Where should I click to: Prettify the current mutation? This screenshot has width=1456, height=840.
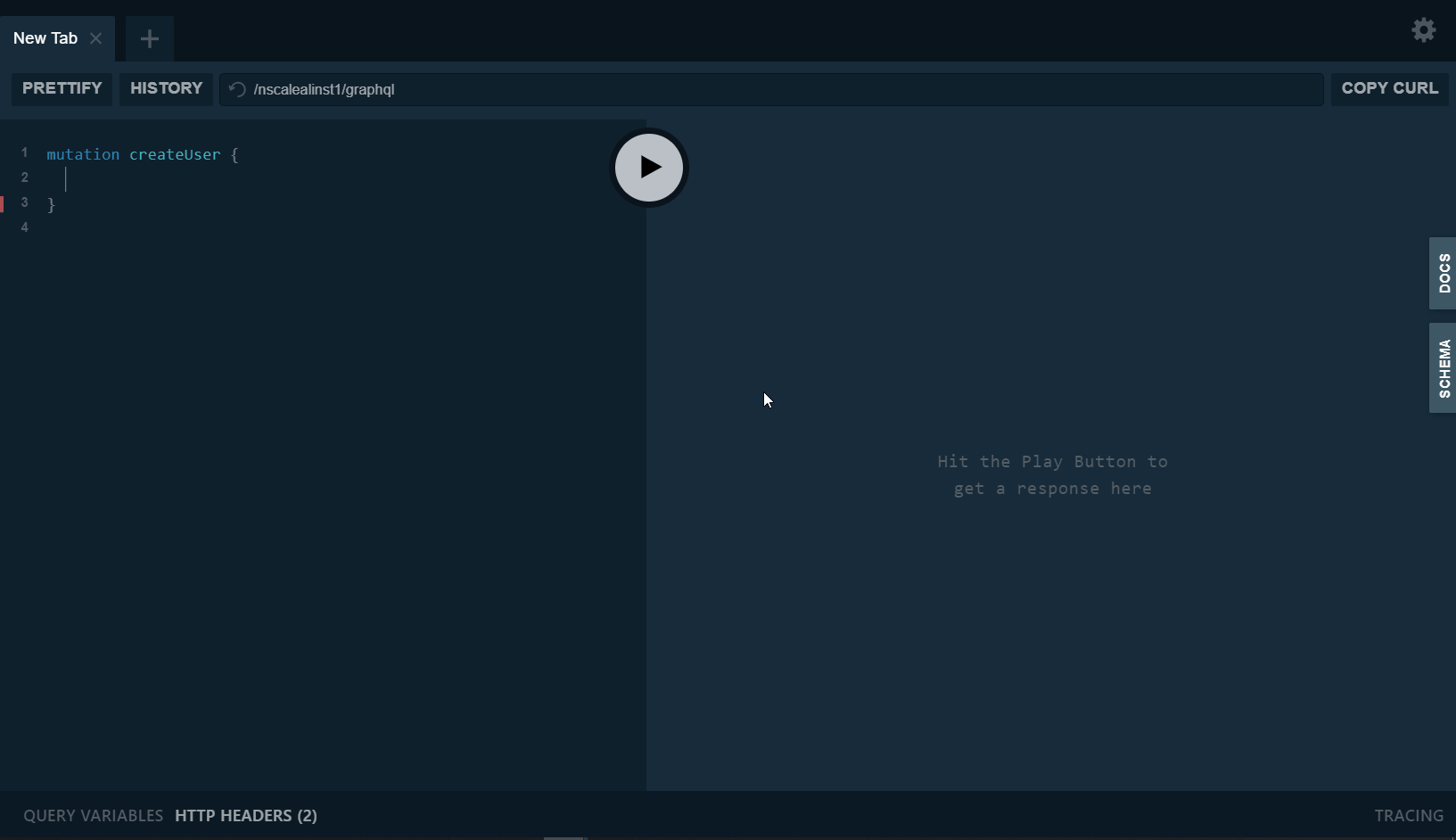tap(62, 89)
